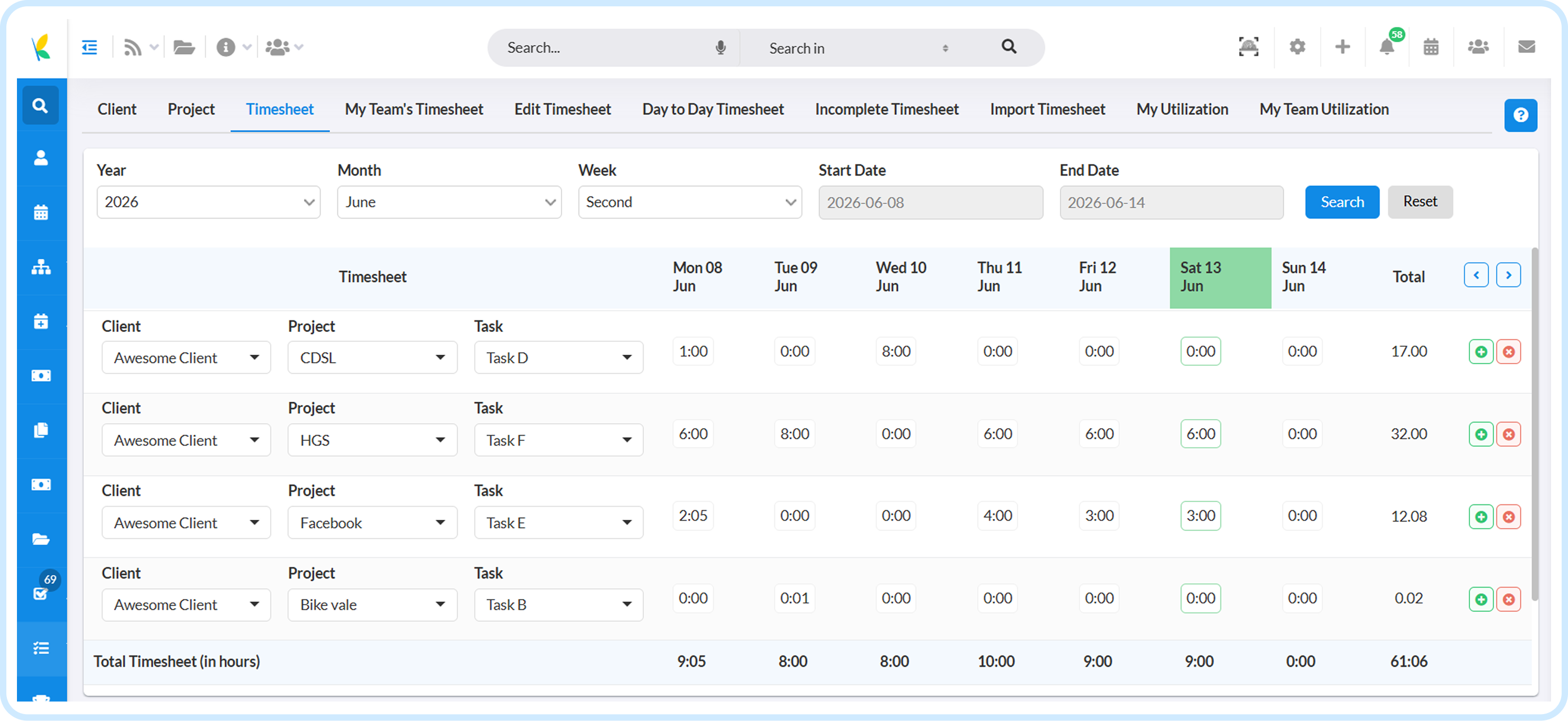Open the Month dropdown showing June
The width and height of the screenshot is (1568, 721).
(449, 202)
